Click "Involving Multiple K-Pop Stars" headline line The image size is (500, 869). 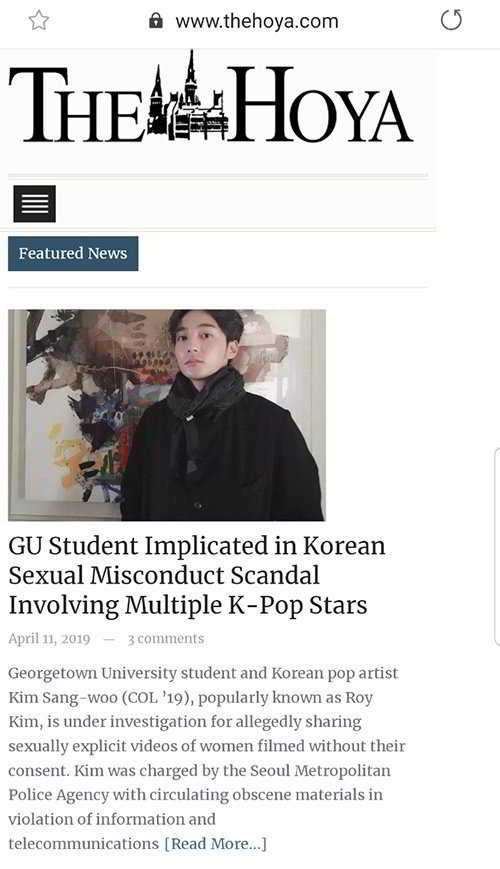tap(188, 605)
